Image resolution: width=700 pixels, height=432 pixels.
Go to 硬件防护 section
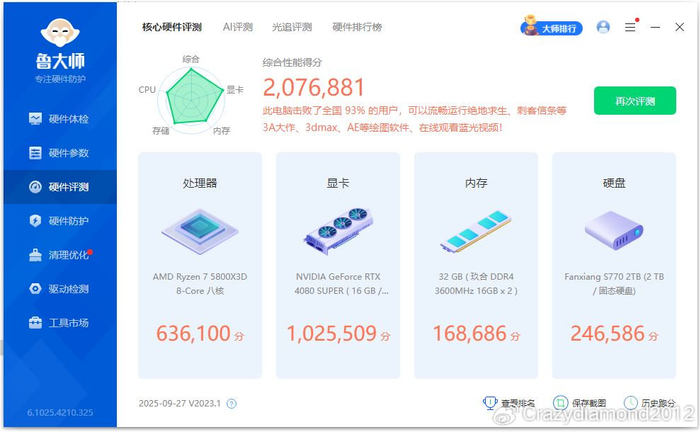58,220
